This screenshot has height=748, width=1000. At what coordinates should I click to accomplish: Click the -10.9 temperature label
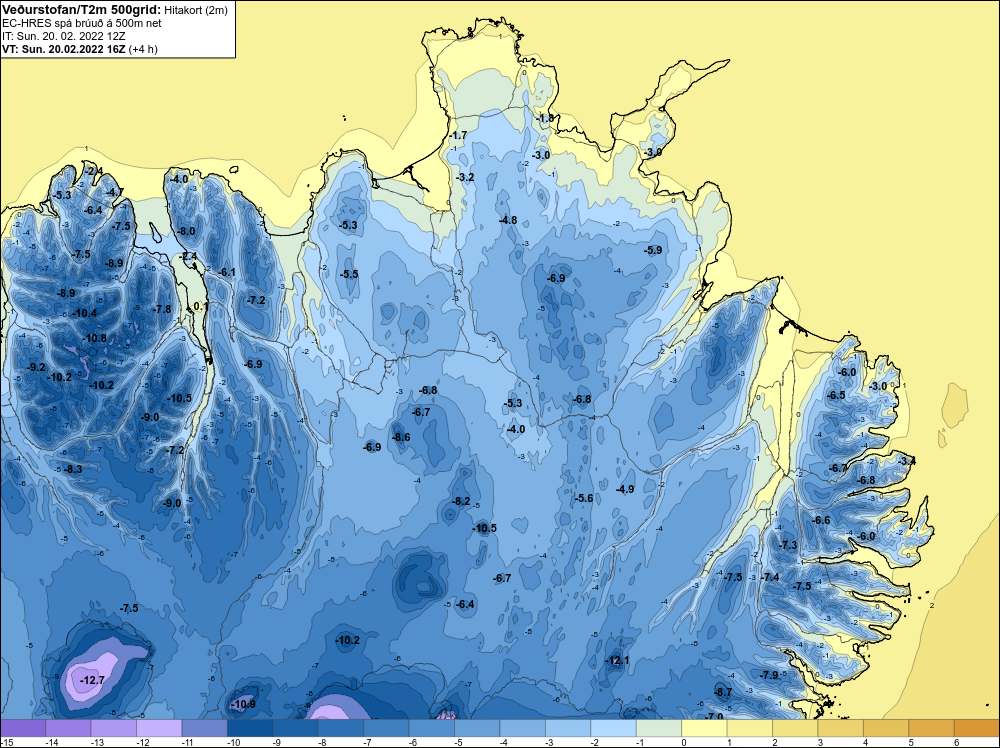click(x=243, y=704)
